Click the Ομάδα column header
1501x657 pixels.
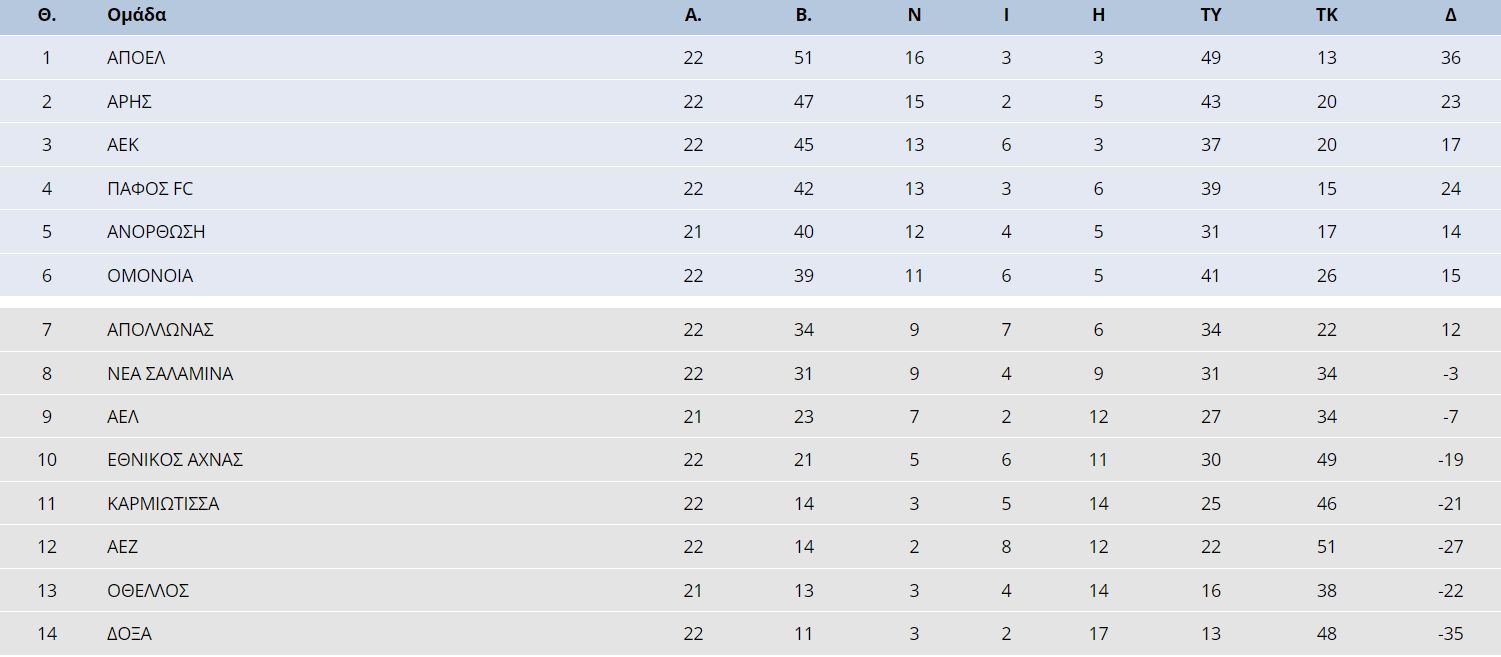pos(137,15)
